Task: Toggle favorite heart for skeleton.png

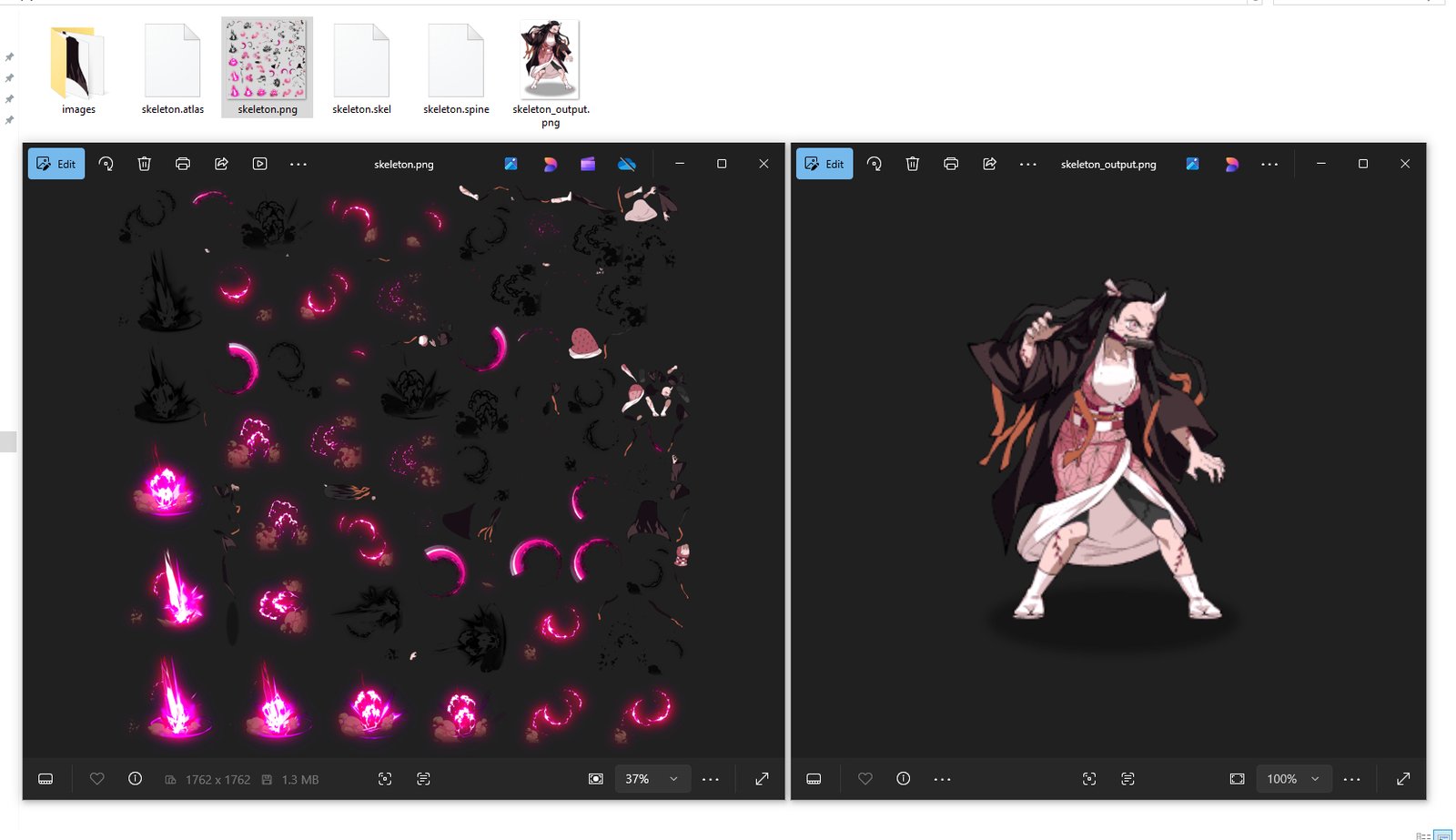Action: click(97, 779)
